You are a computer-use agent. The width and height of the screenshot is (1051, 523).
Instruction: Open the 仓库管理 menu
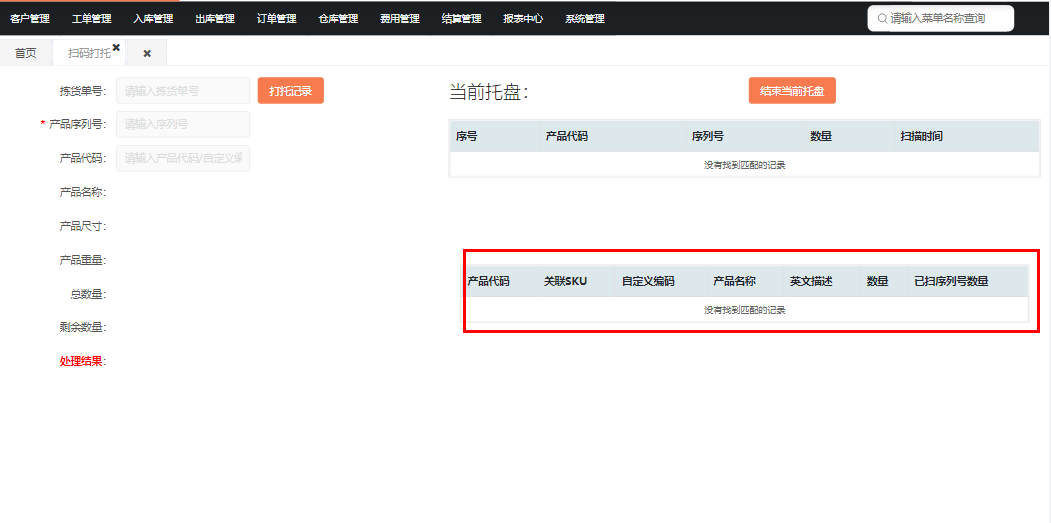338,19
